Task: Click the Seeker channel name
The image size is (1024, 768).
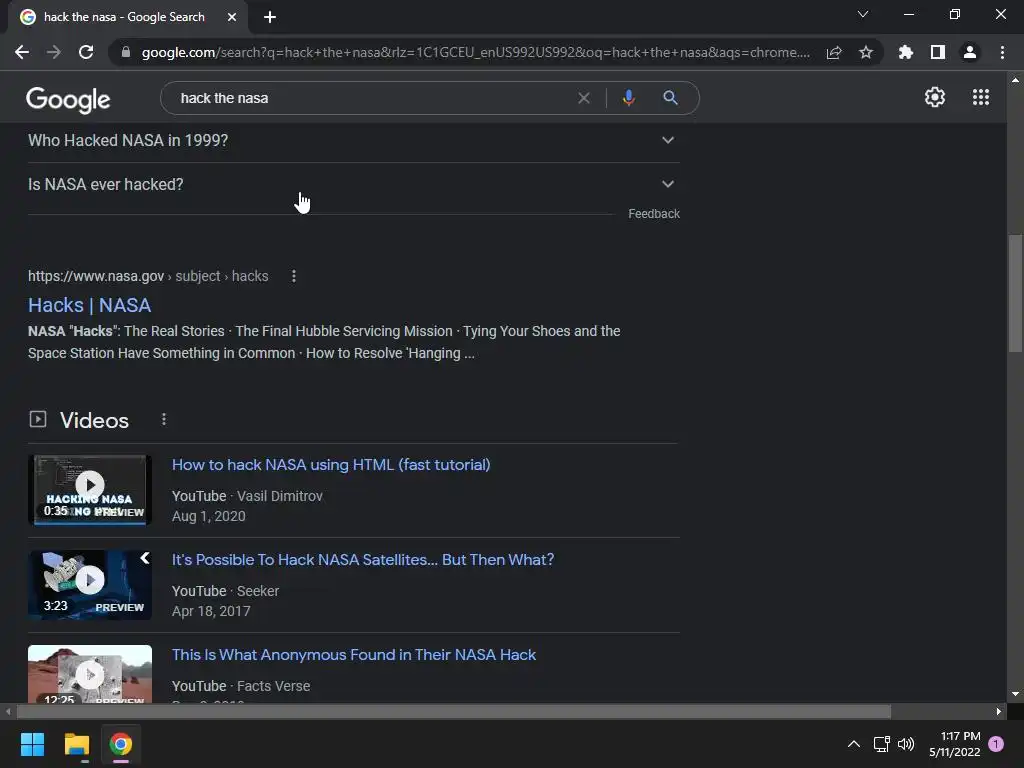Action: click(258, 591)
